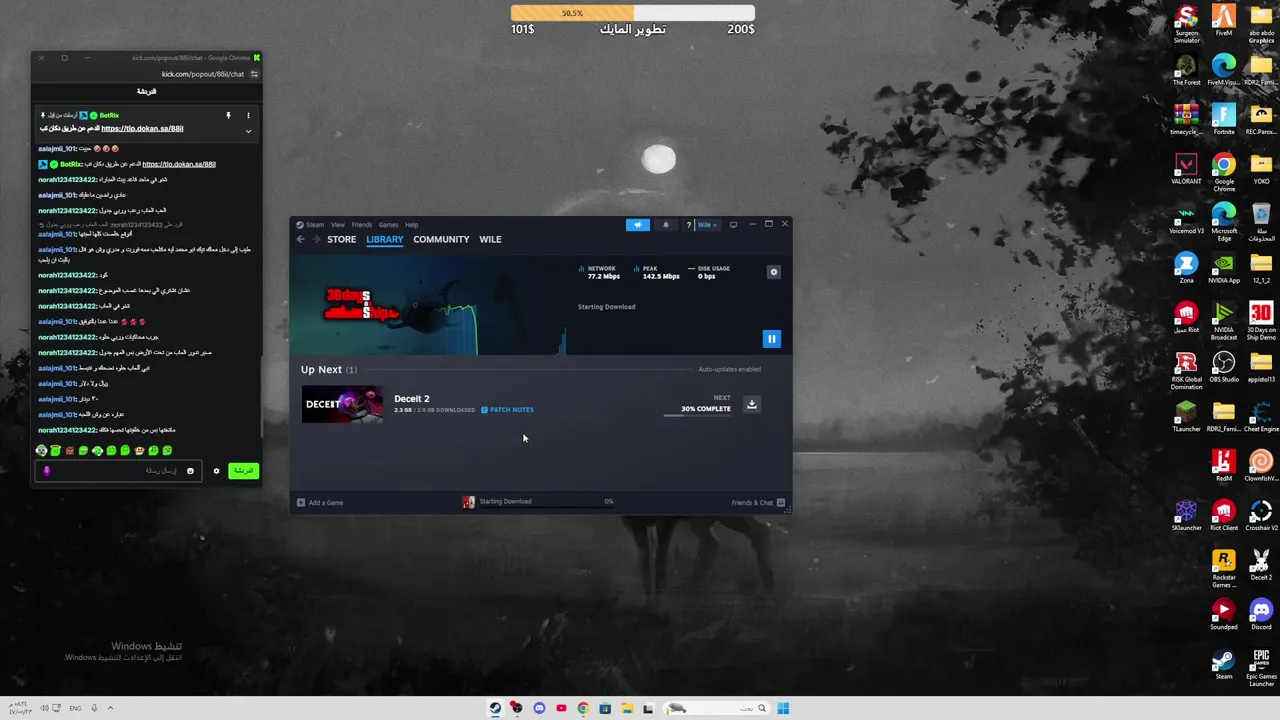Screen dimensions: 1280x720
Task: Click the kick.com/popout address bar
Action: click(x=203, y=74)
